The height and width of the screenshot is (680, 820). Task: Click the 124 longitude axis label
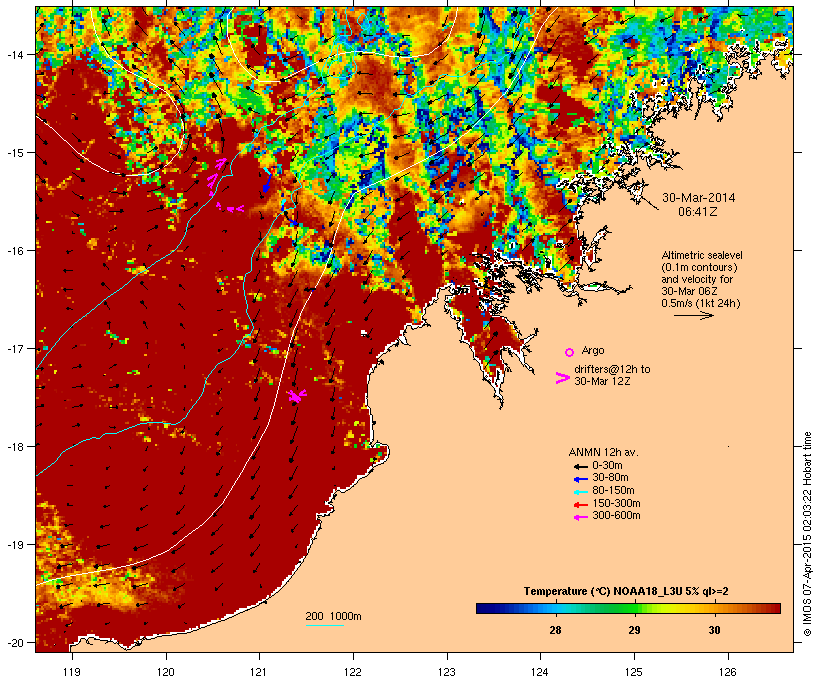pos(540,672)
